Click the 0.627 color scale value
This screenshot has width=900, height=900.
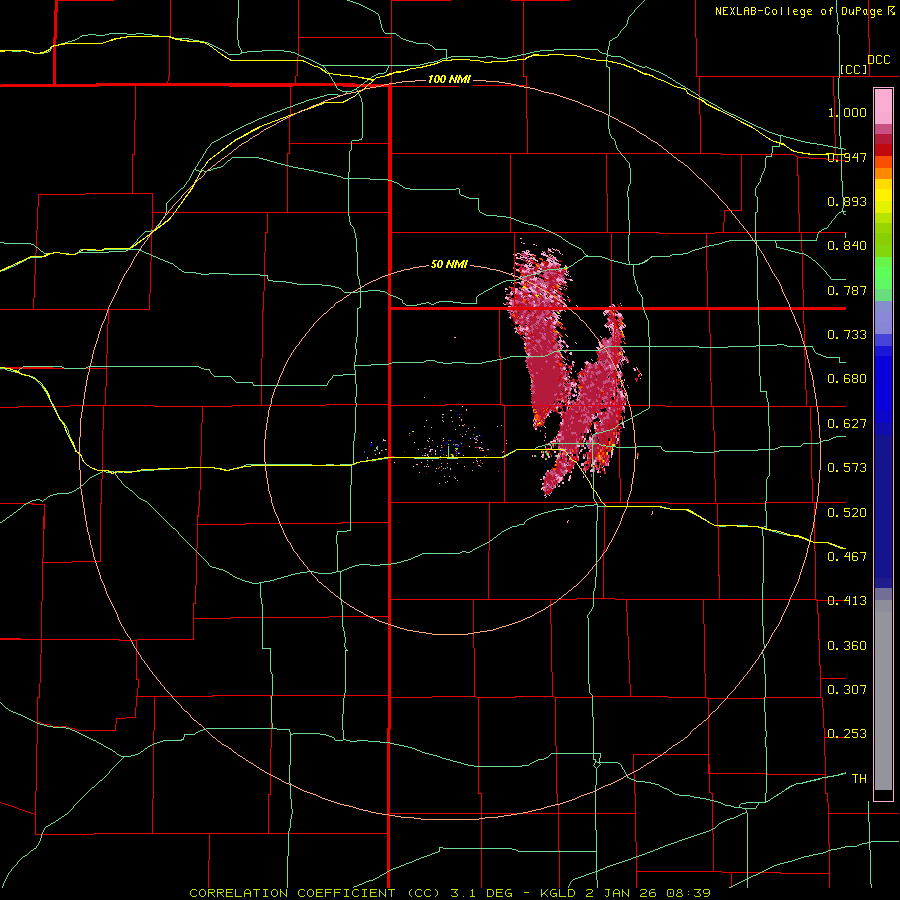[847, 424]
